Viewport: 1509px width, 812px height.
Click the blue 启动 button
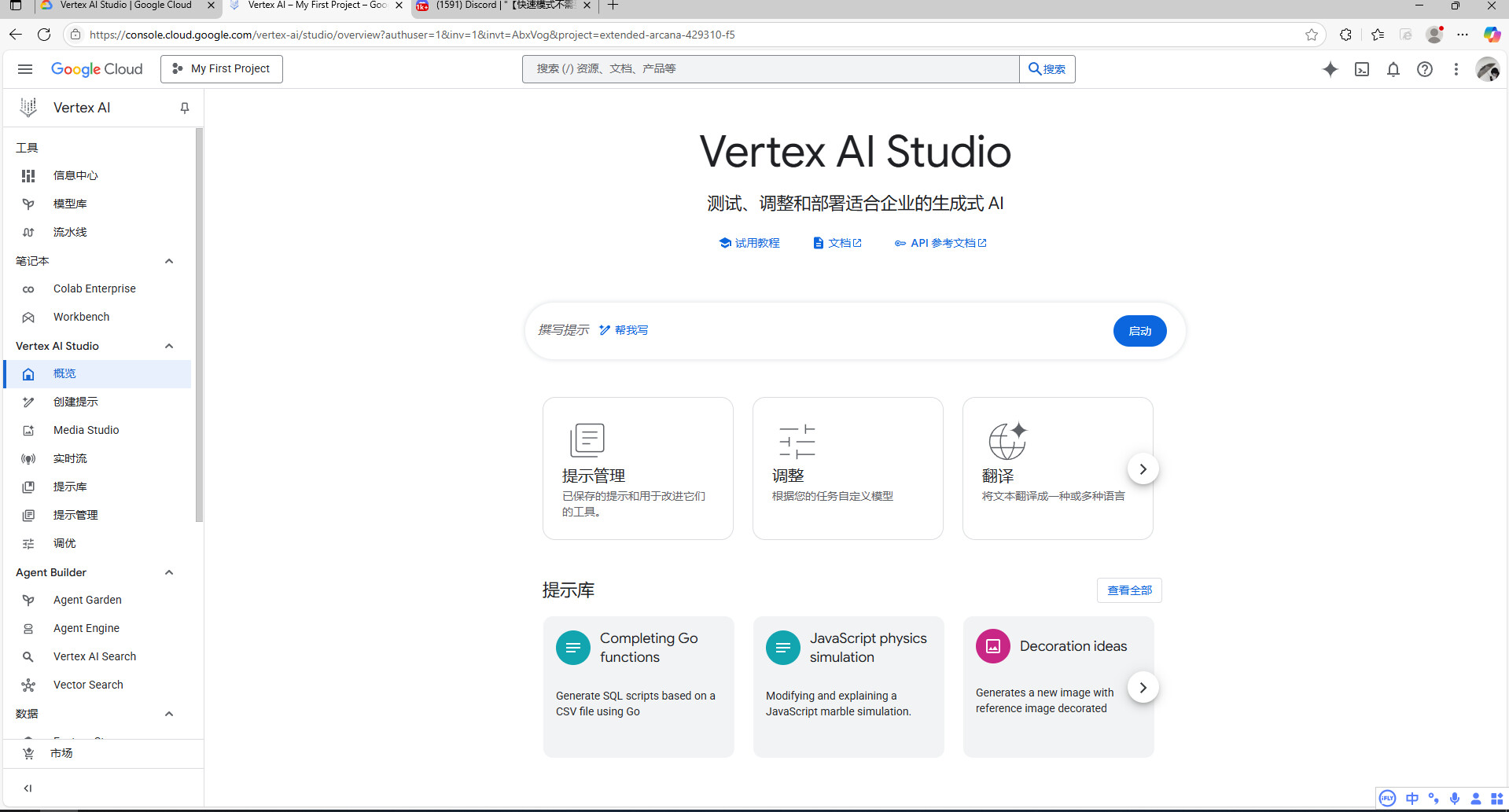1139,331
